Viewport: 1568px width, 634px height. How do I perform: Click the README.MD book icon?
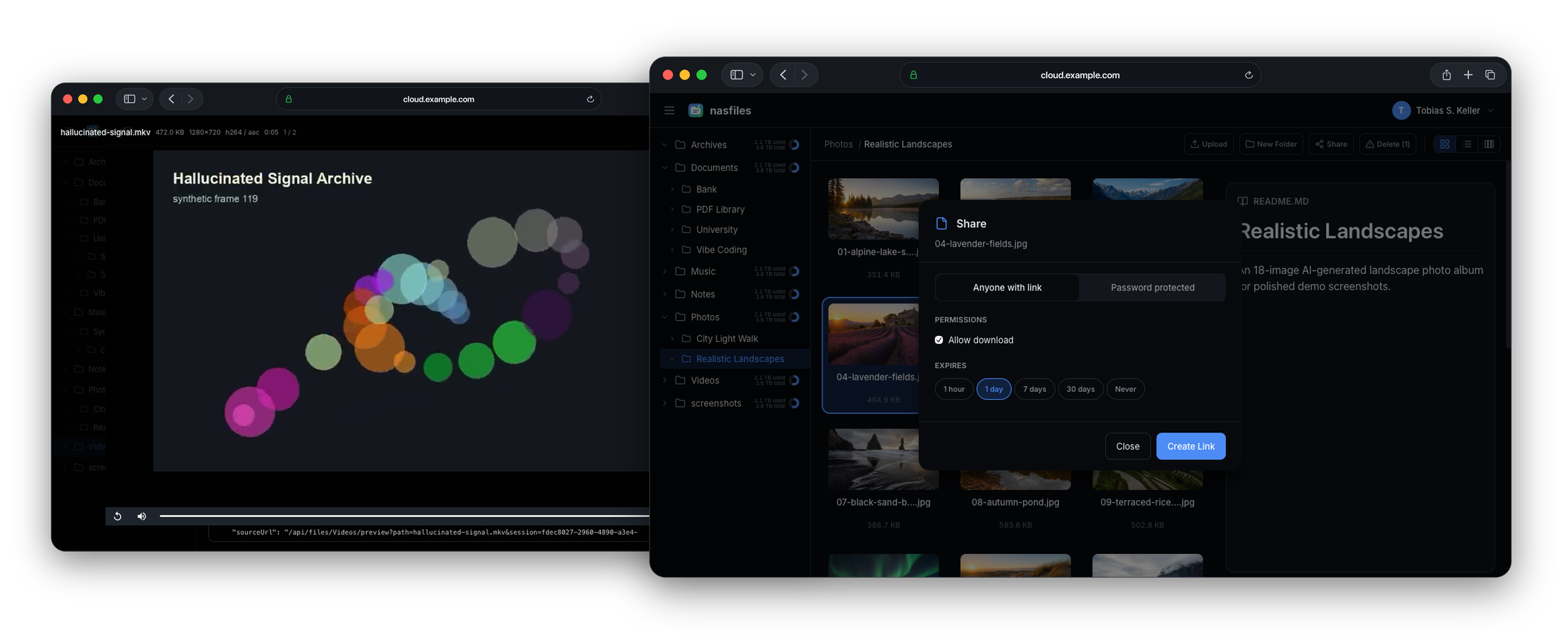[x=1243, y=201]
